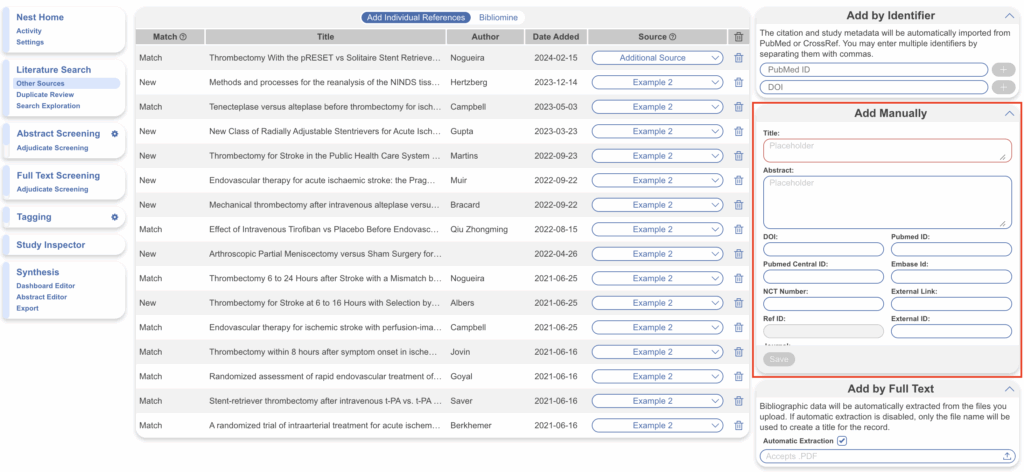Open Duplicate Review in sidebar
This screenshot has width=1024, height=472.
[44, 95]
